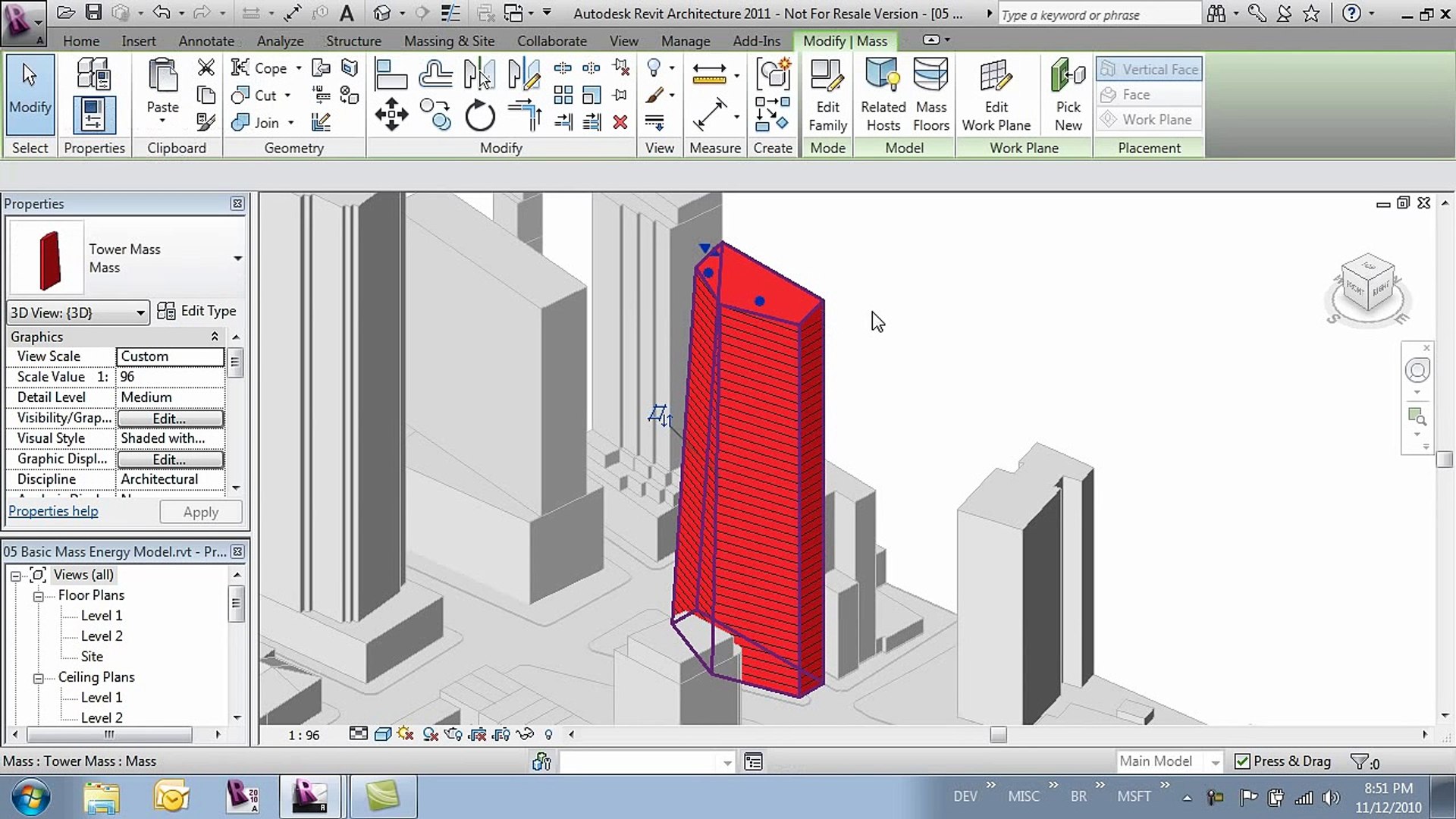Select the Site floor plan
1456x819 pixels.
pyautogui.click(x=92, y=657)
